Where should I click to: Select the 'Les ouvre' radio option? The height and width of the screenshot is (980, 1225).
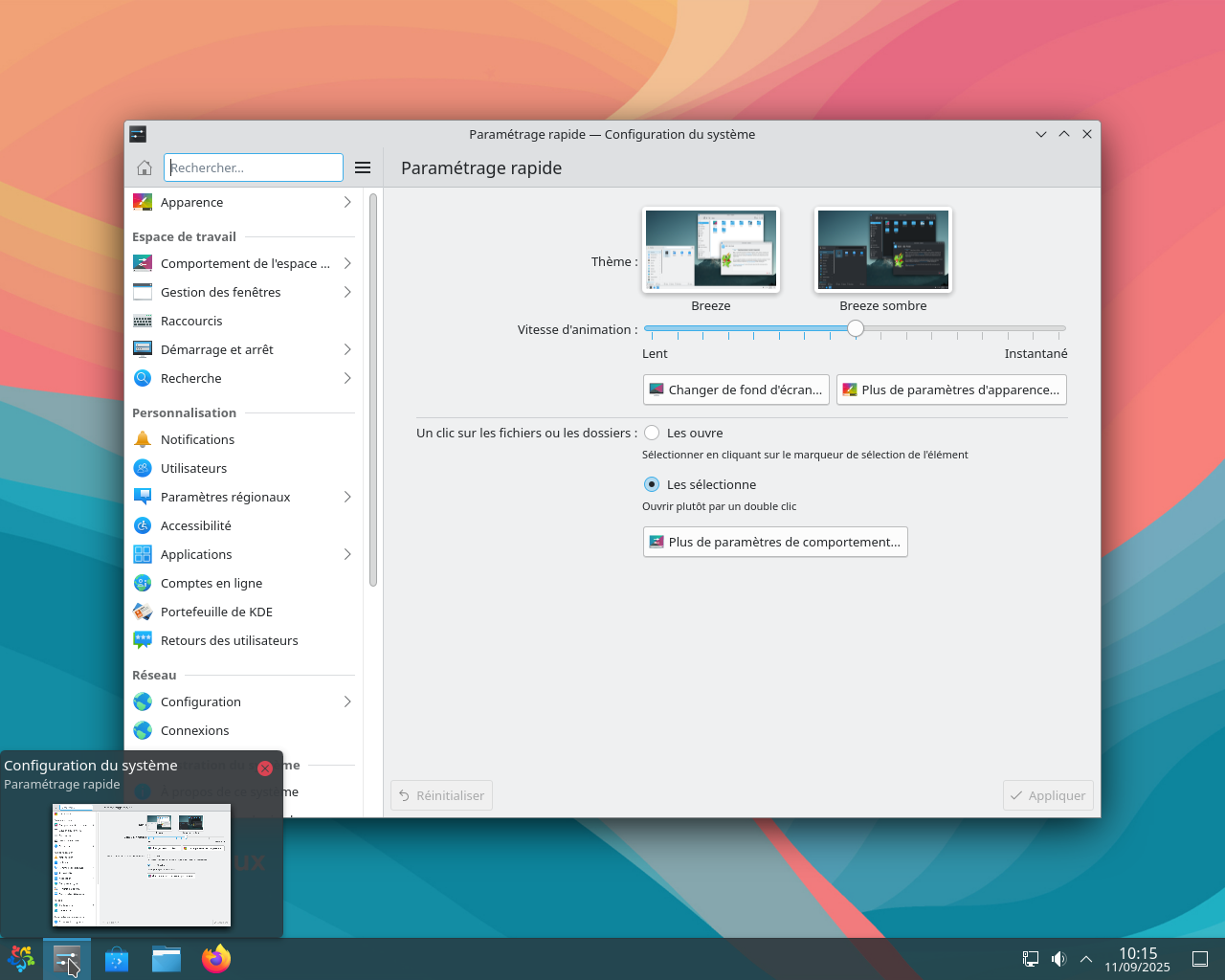tap(652, 433)
